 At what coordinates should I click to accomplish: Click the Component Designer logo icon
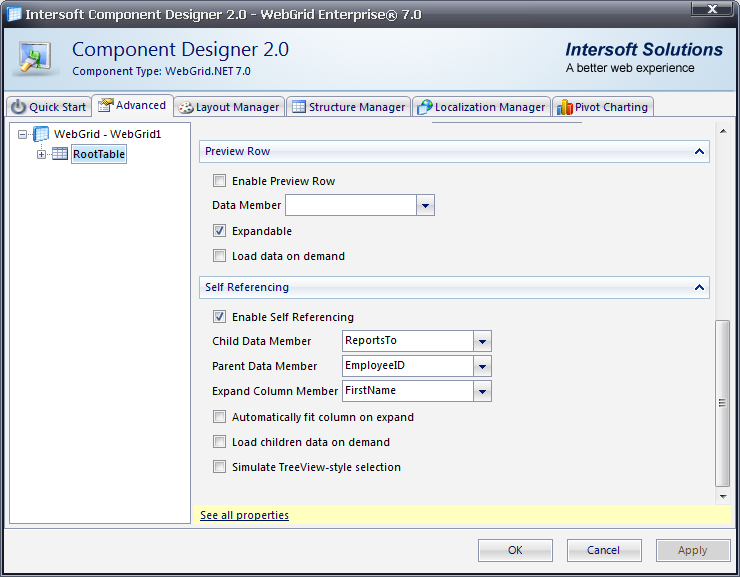[x=36, y=58]
